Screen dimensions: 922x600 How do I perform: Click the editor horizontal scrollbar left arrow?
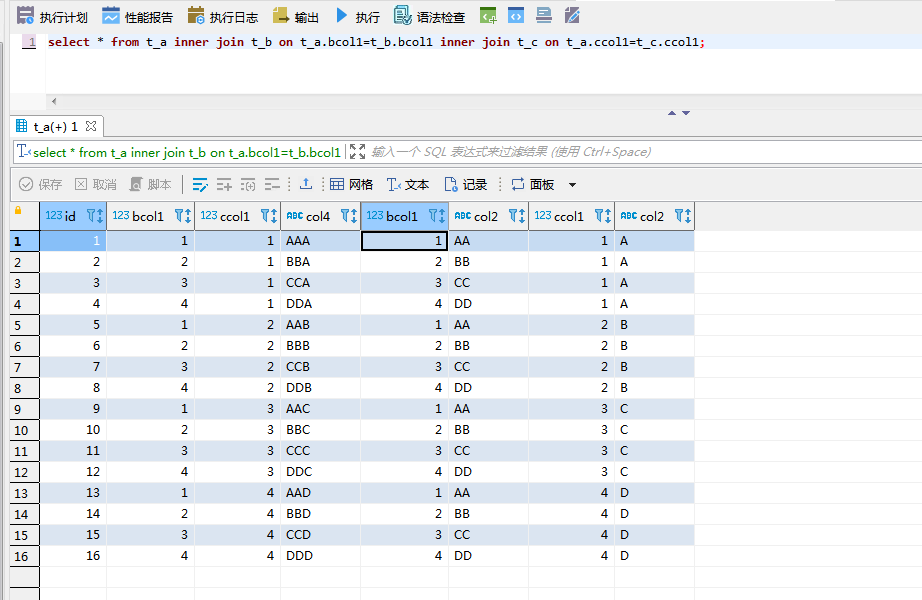tap(53, 101)
